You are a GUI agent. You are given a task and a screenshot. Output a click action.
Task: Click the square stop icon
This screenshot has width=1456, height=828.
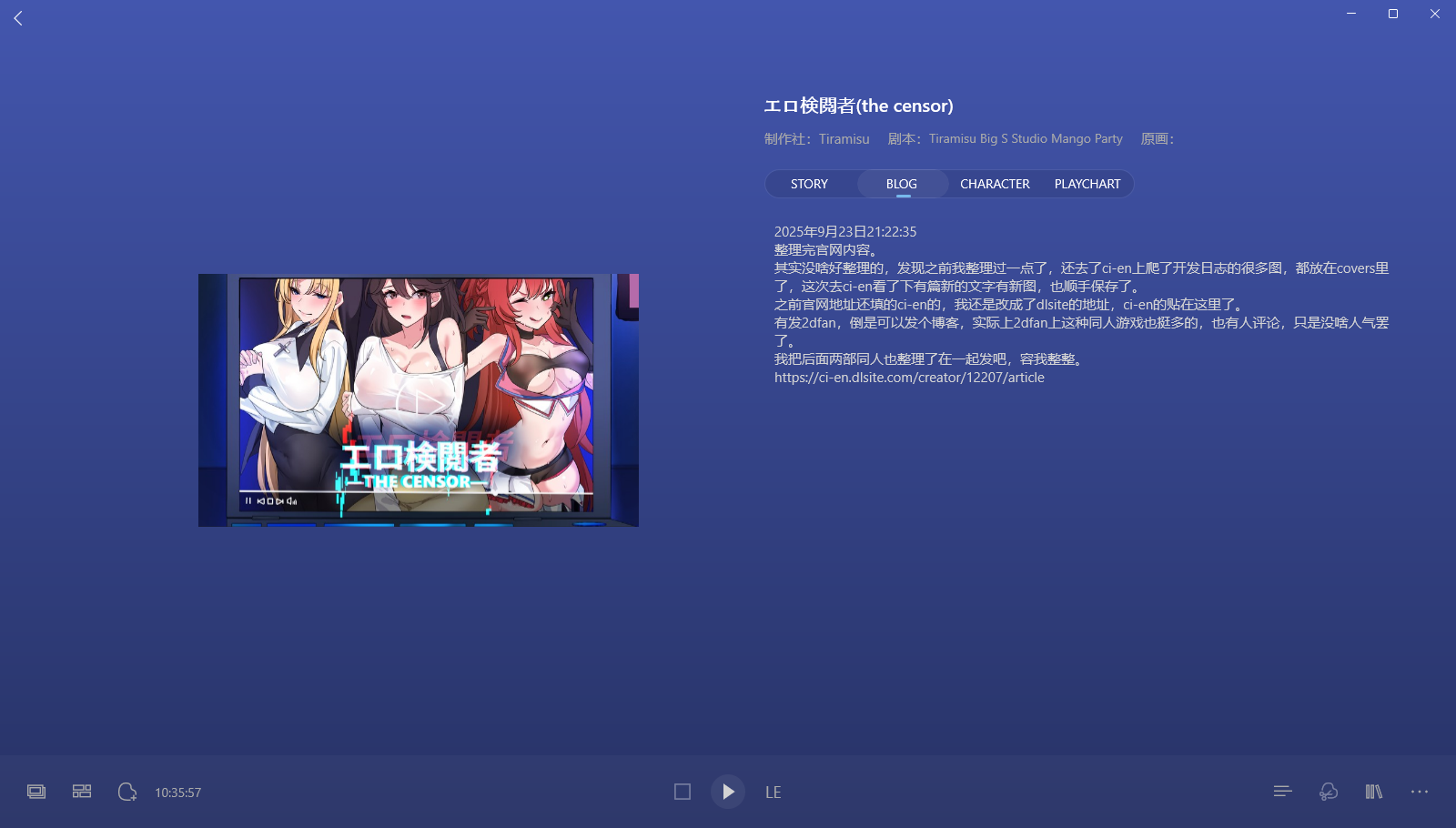[682, 792]
